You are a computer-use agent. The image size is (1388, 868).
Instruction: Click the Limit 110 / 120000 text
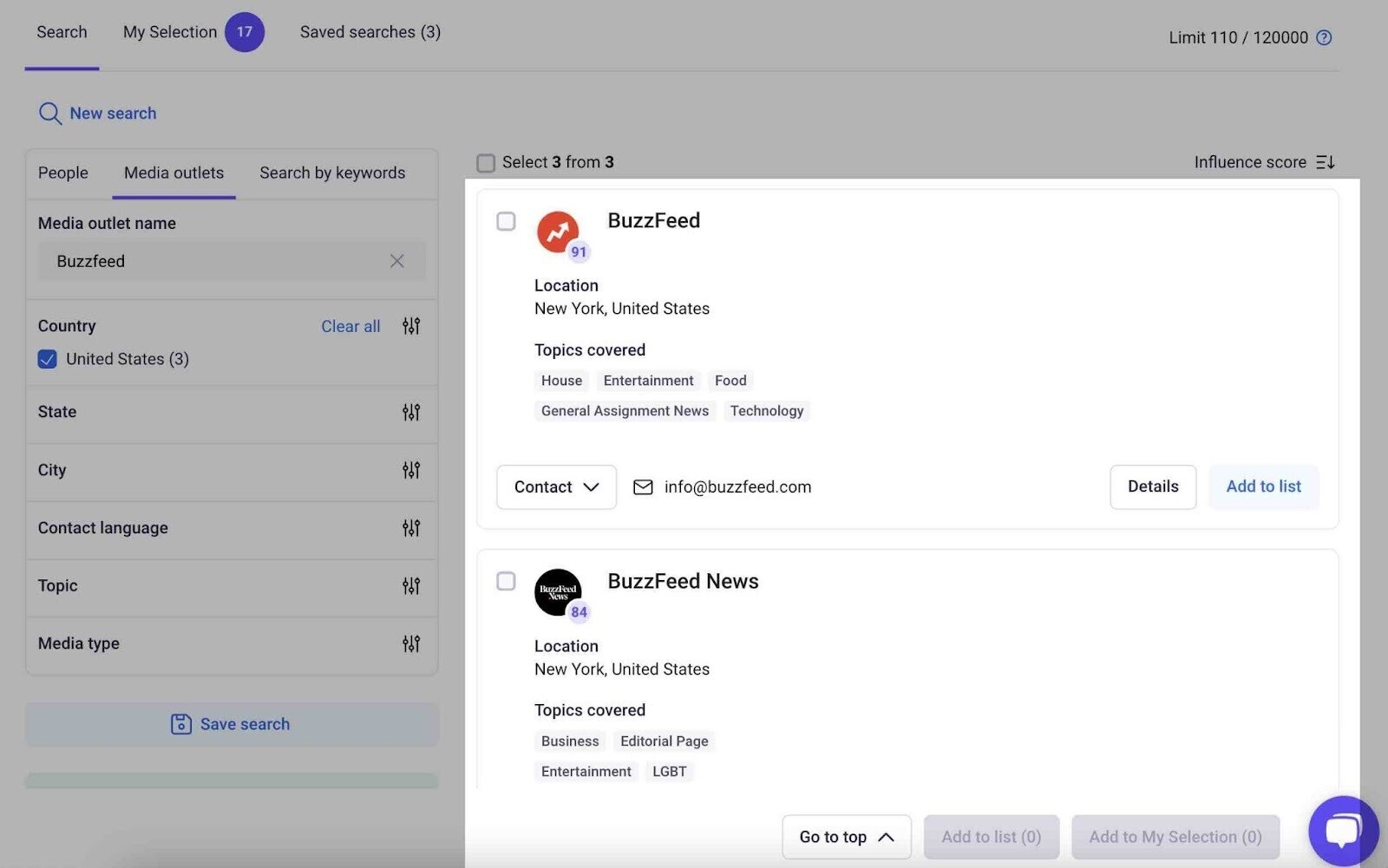[1238, 37]
